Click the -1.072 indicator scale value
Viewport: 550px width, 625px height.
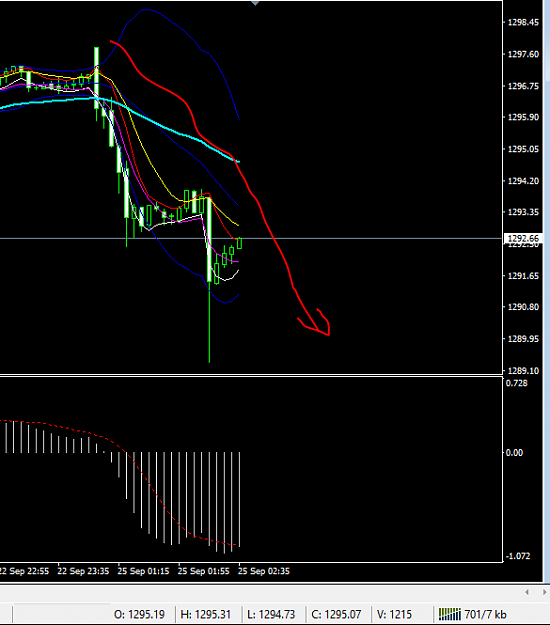(518, 556)
